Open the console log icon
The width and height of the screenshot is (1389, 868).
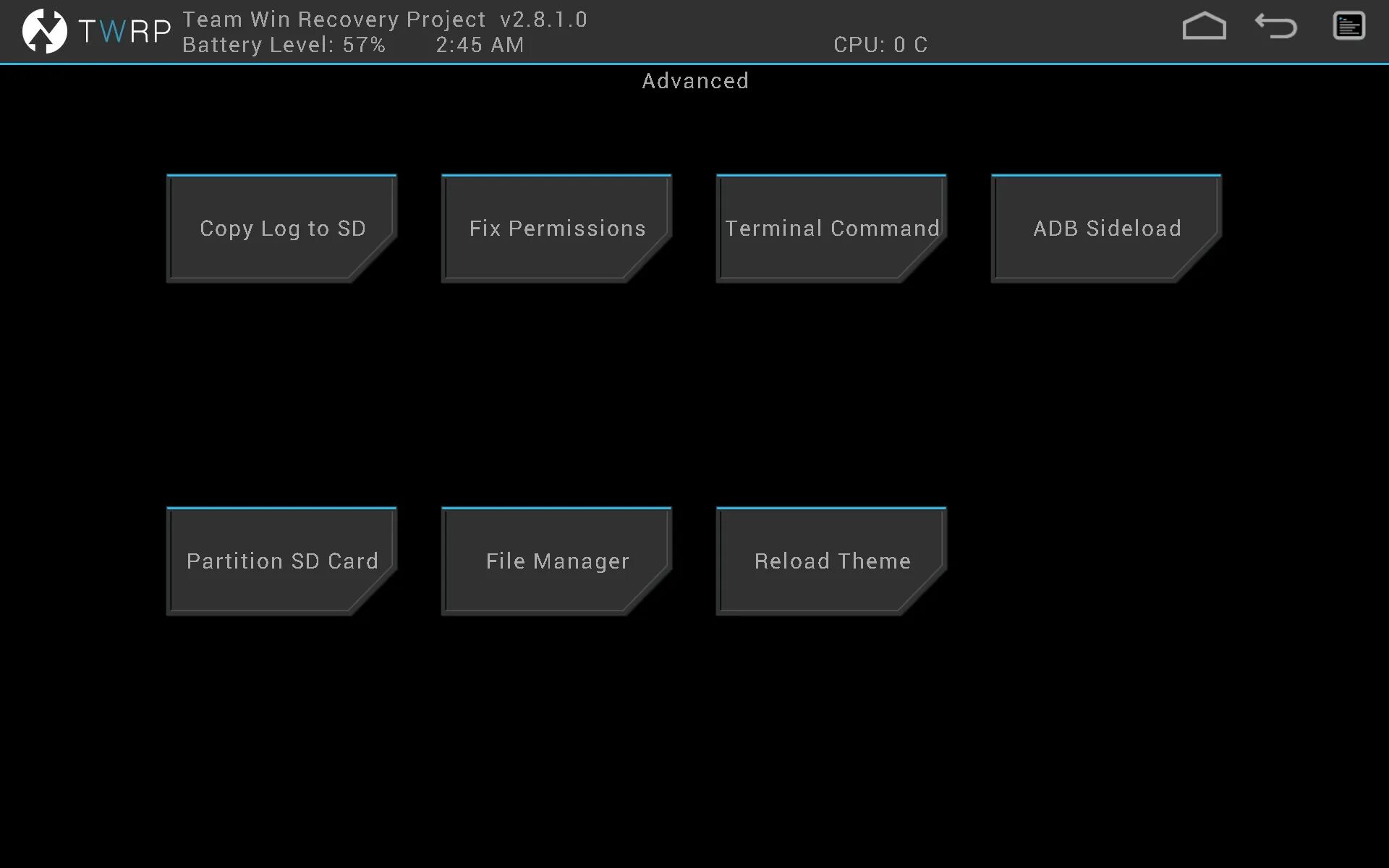(x=1348, y=27)
